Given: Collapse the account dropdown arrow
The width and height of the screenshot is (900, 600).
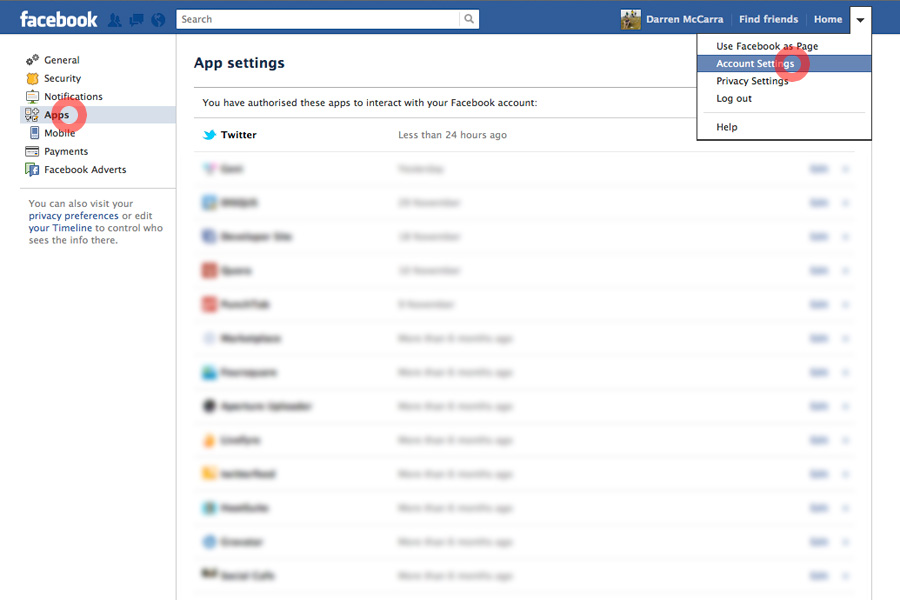Looking at the screenshot, I should (x=860, y=20).
